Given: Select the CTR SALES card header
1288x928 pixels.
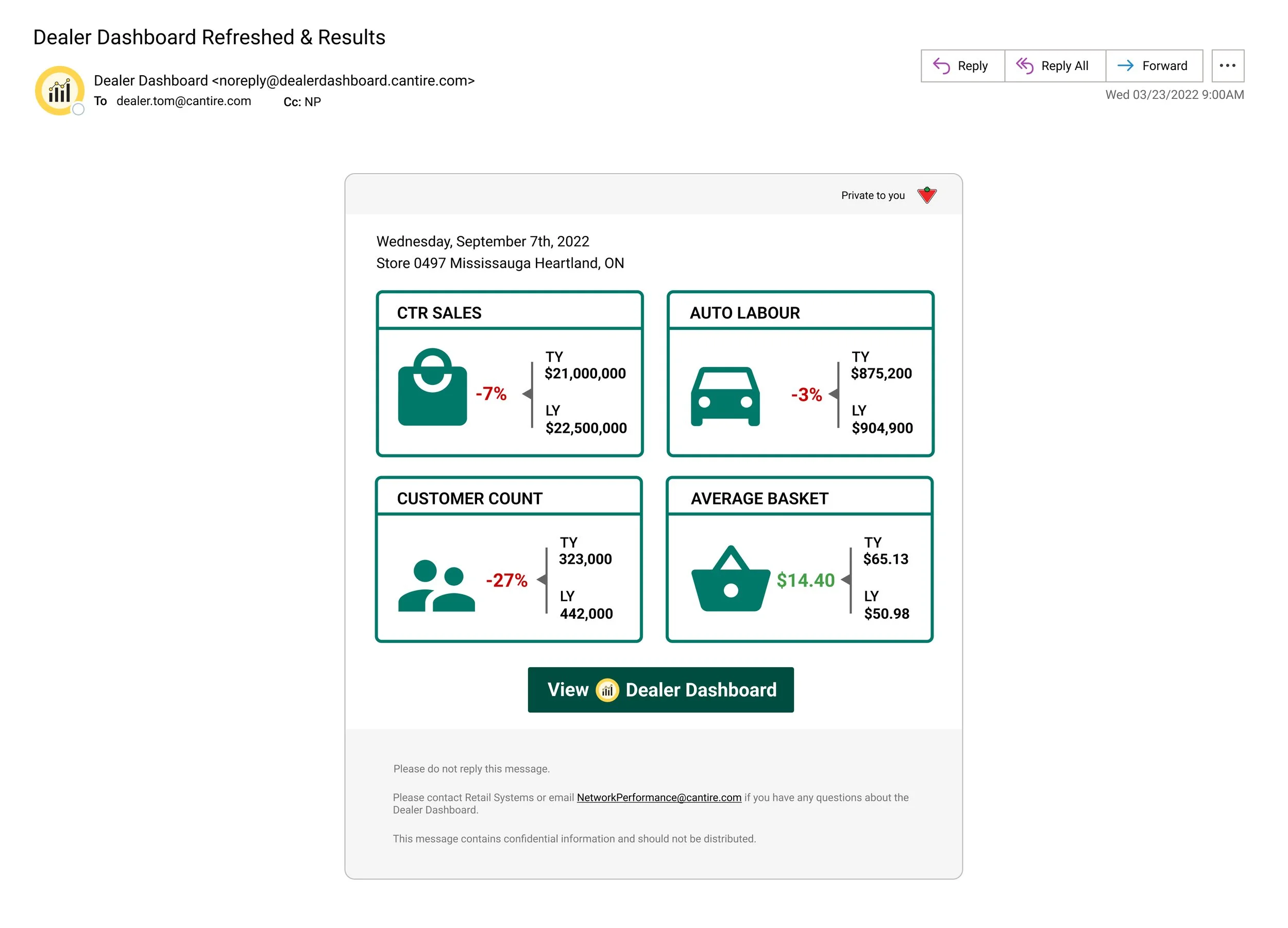Looking at the screenshot, I should pos(510,312).
